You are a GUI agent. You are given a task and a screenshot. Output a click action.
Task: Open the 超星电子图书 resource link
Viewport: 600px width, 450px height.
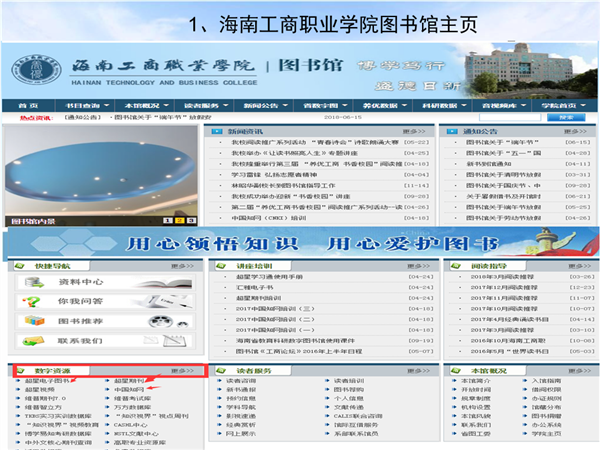47,381
